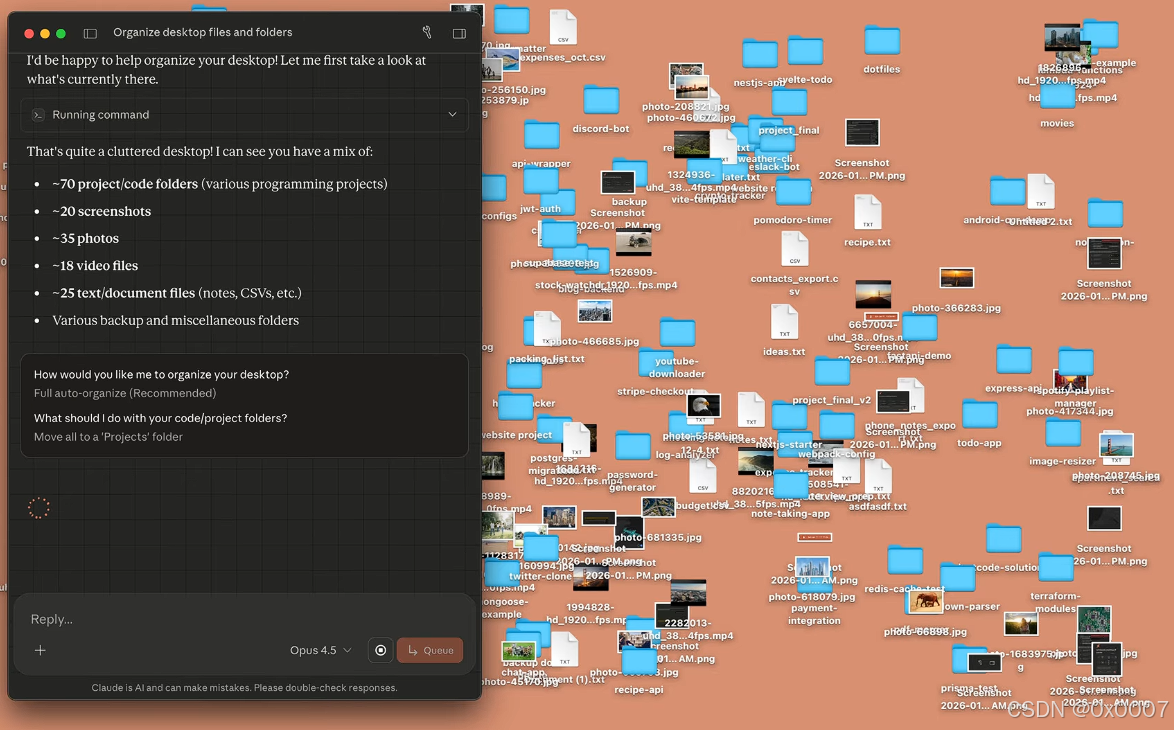The image size is (1174, 730).
Task: Select the youtube-downloader folder icon
Action: coord(678,332)
